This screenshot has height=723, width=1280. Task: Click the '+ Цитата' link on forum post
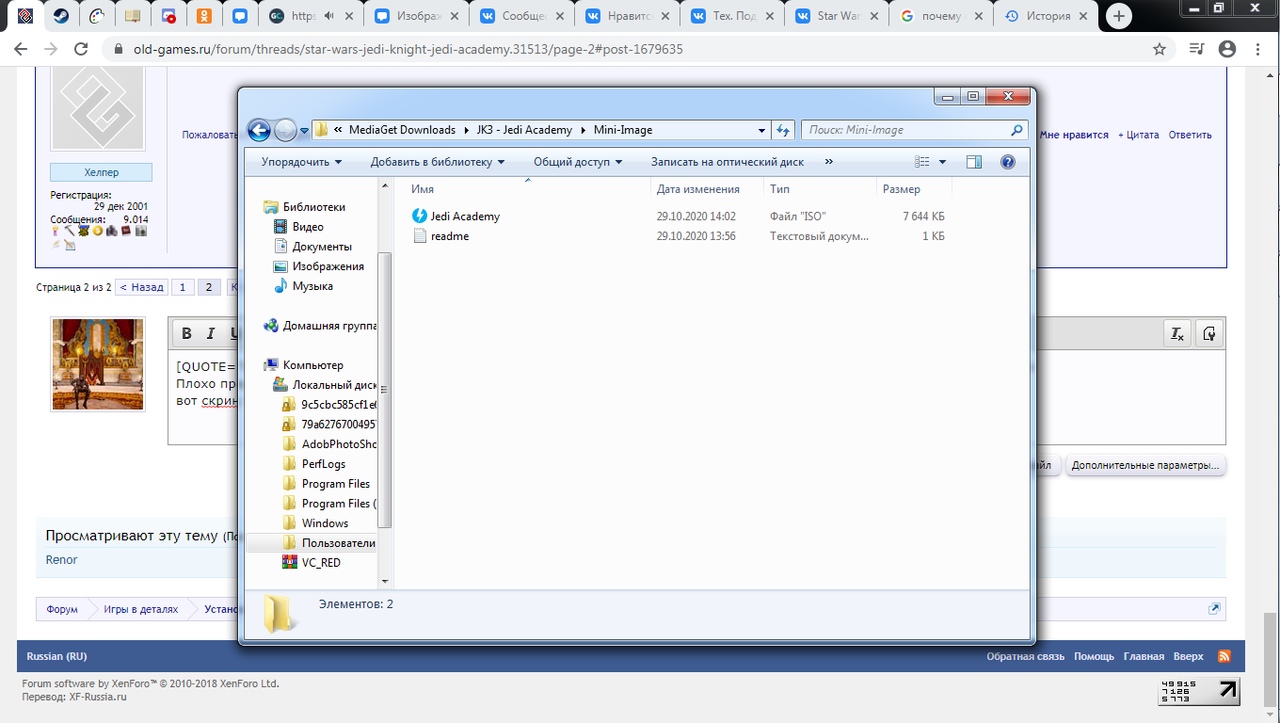pyautogui.click(x=1138, y=135)
